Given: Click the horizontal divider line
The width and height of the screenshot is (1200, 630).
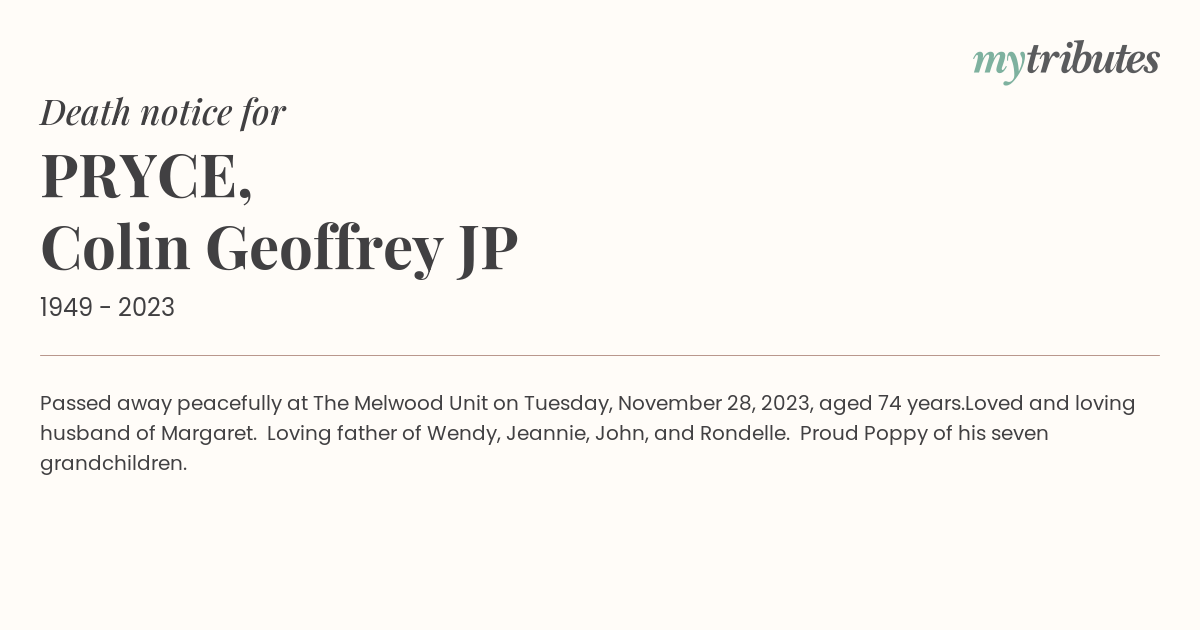Looking at the screenshot, I should (600, 355).
